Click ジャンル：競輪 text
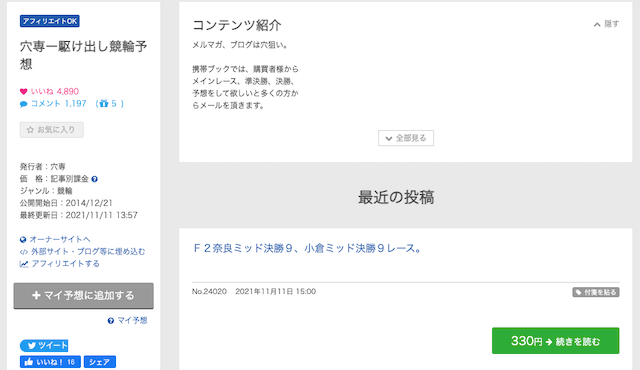This screenshot has width=640, height=370. pyautogui.click(x=46, y=191)
